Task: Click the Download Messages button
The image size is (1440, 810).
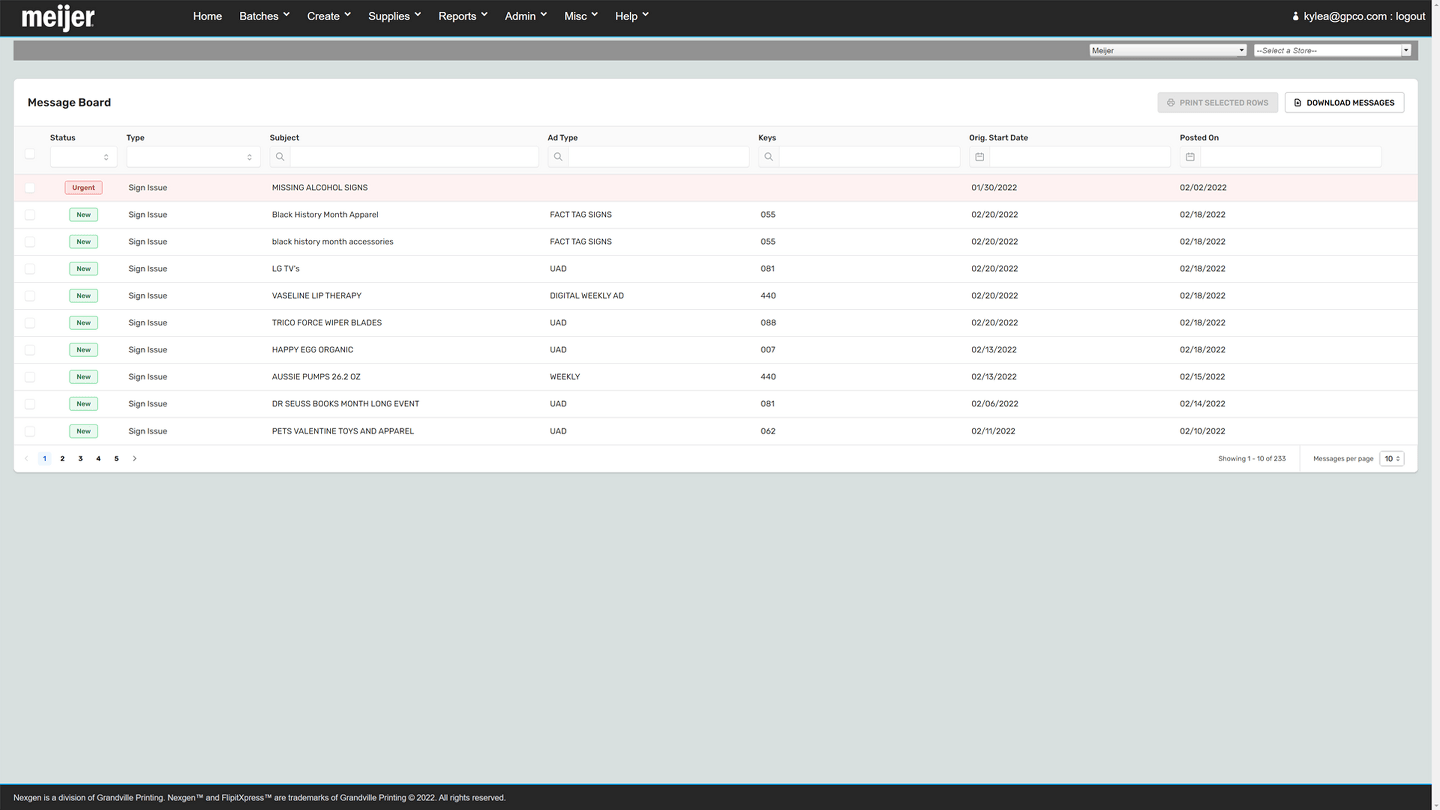Action: click(1345, 103)
